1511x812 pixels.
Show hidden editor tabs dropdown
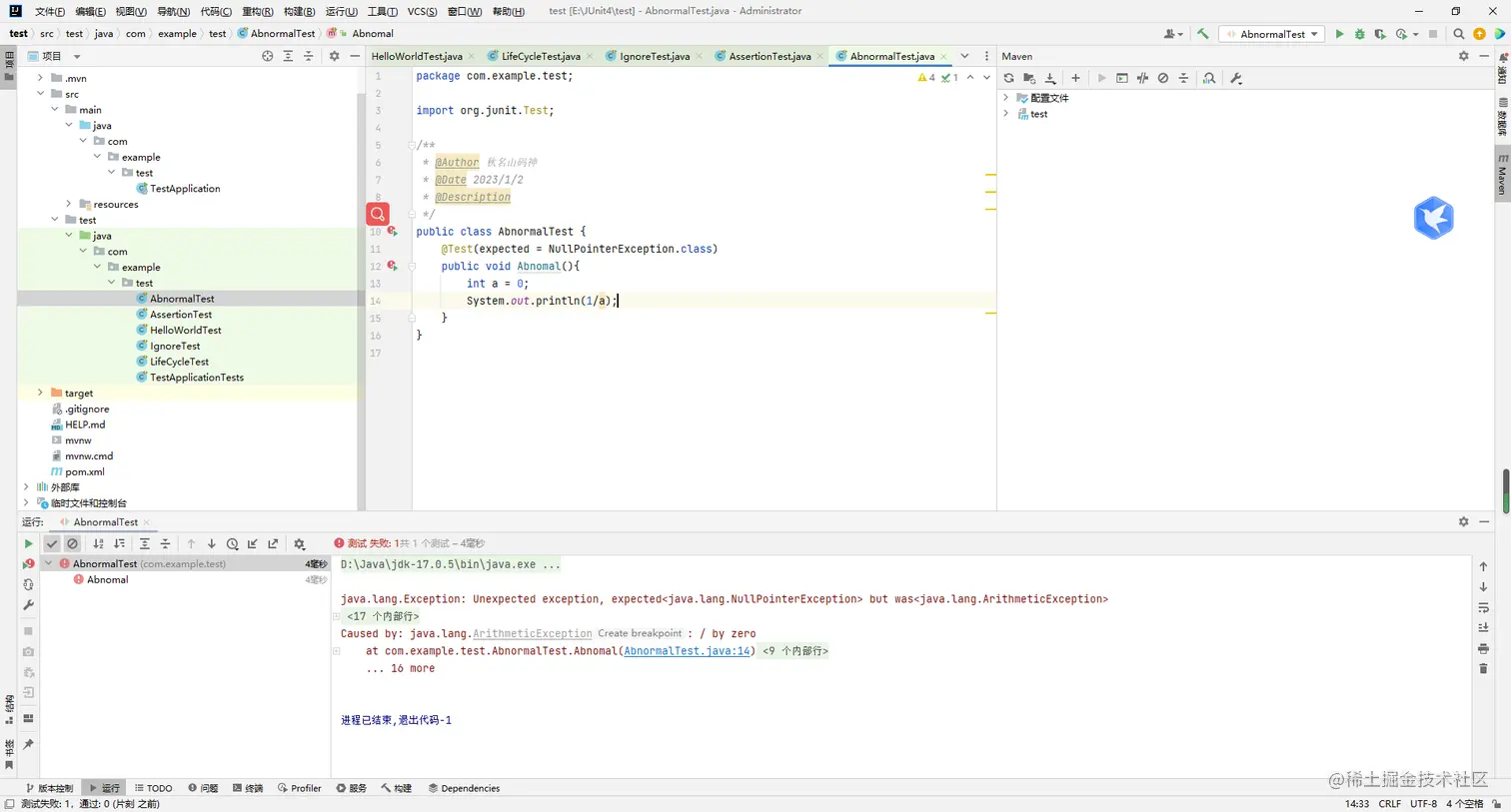(964, 56)
